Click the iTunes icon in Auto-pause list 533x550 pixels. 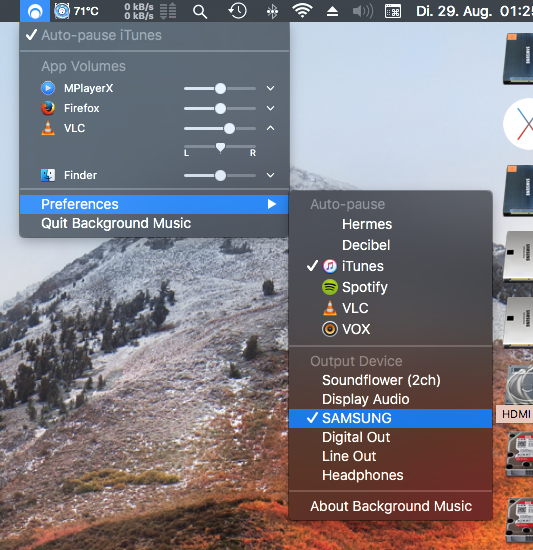[x=330, y=266]
